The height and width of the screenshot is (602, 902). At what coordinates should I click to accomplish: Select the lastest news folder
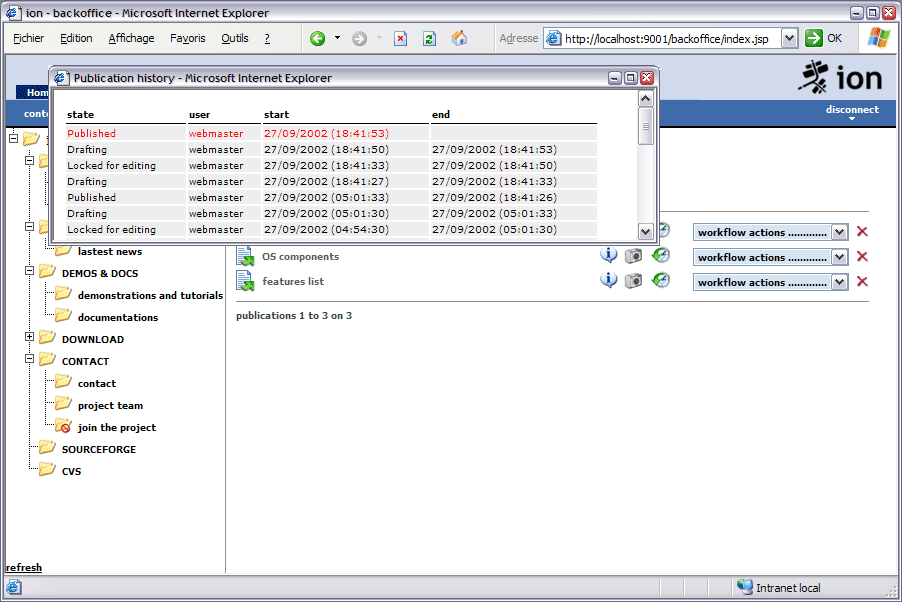pyautogui.click(x=110, y=252)
